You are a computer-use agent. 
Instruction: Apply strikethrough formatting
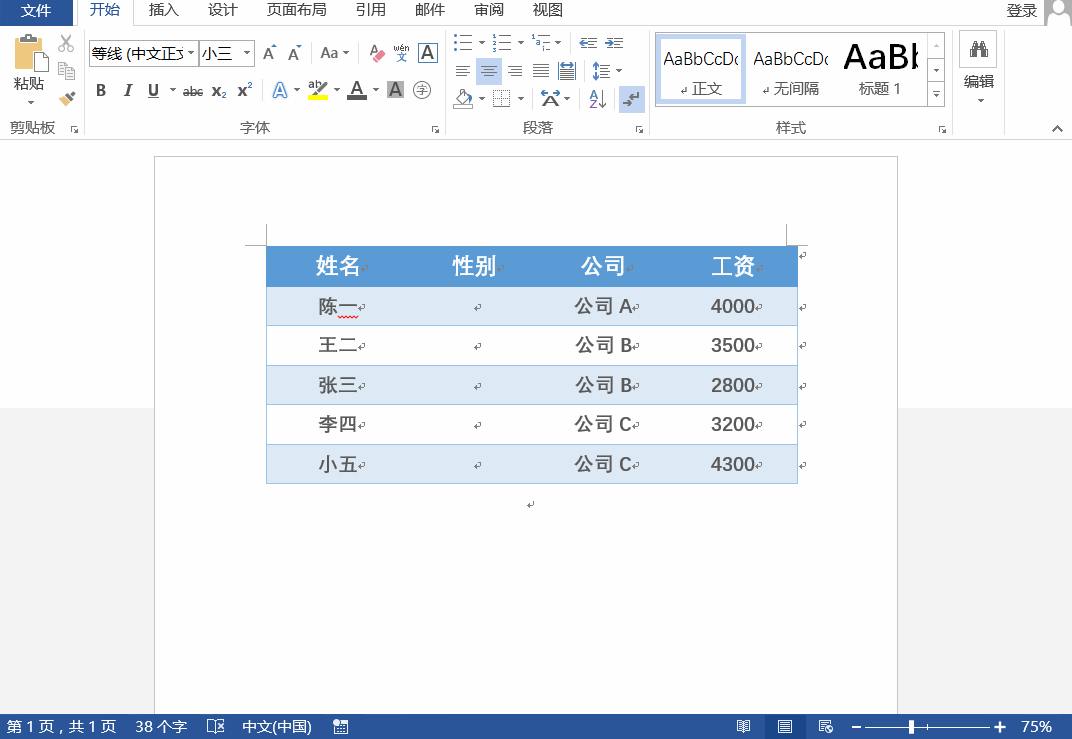coord(192,90)
